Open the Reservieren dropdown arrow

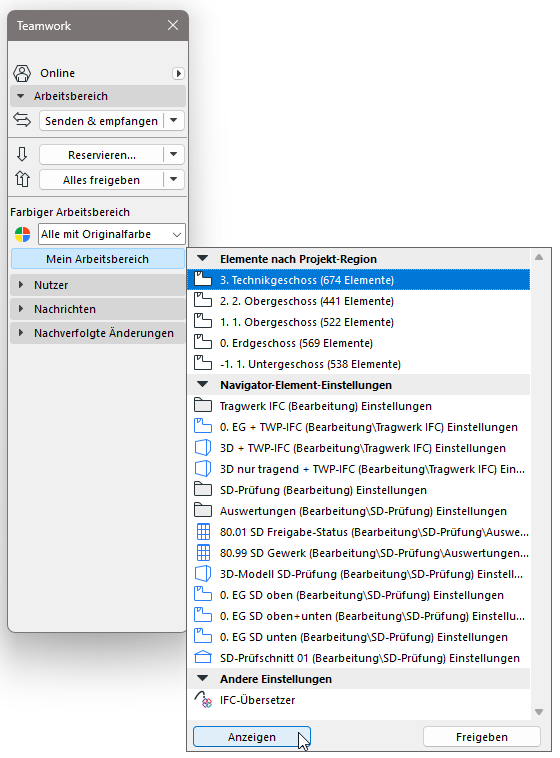174,155
